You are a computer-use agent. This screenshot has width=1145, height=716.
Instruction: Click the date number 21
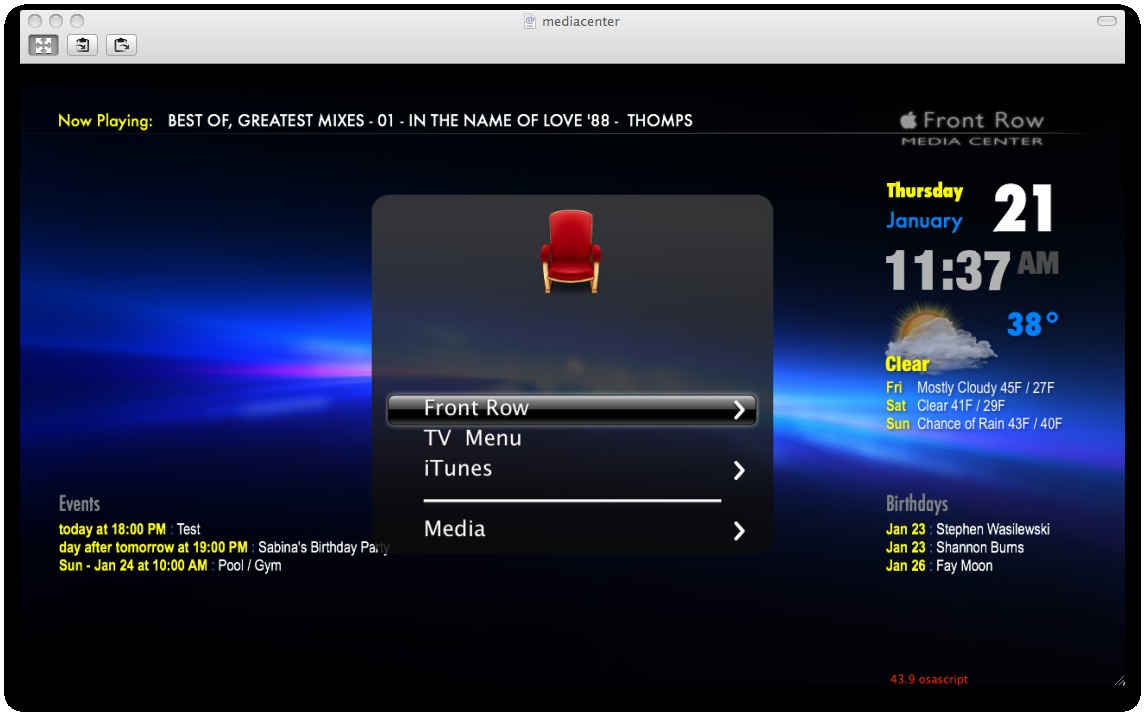pyautogui.click(x=1023, y=208)
